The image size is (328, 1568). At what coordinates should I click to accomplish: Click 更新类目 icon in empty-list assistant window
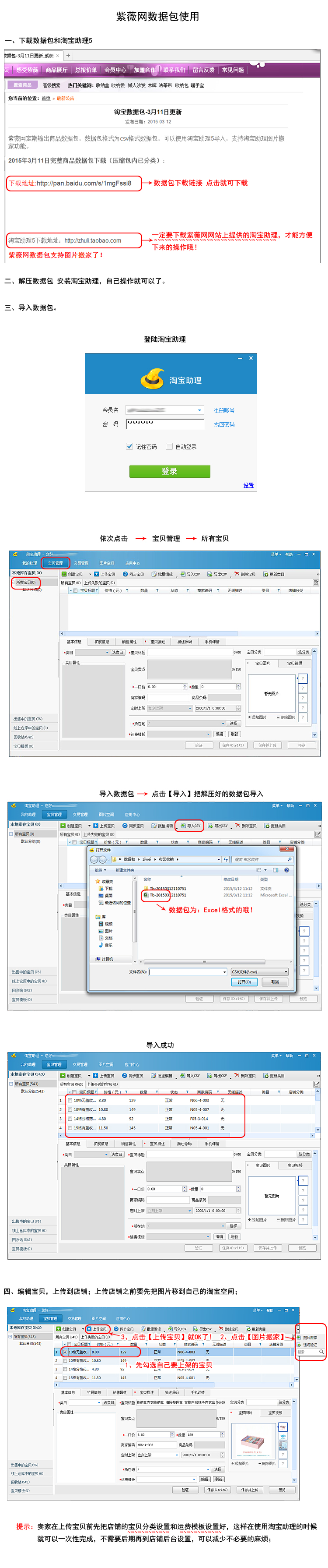[266, 574]
